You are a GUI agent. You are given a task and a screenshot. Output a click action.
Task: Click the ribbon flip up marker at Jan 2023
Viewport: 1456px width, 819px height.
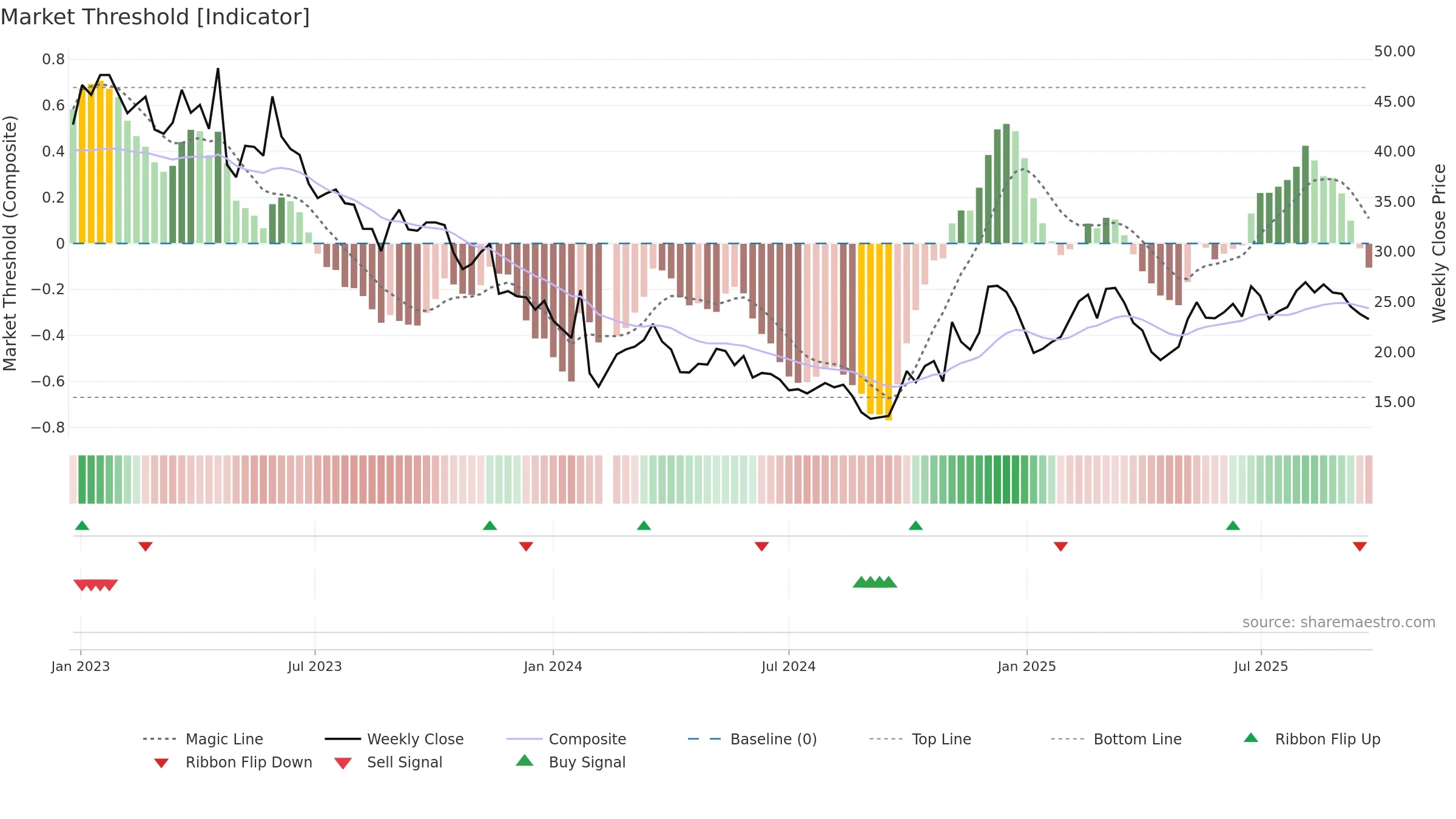coord(82,525)
